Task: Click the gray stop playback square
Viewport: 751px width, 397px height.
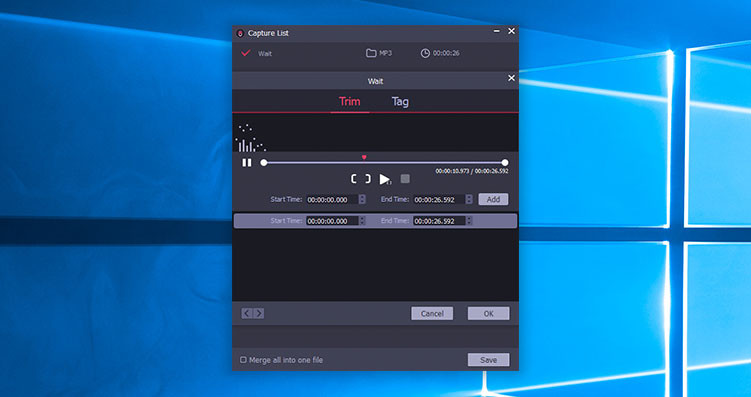Action: pos(405,179)
